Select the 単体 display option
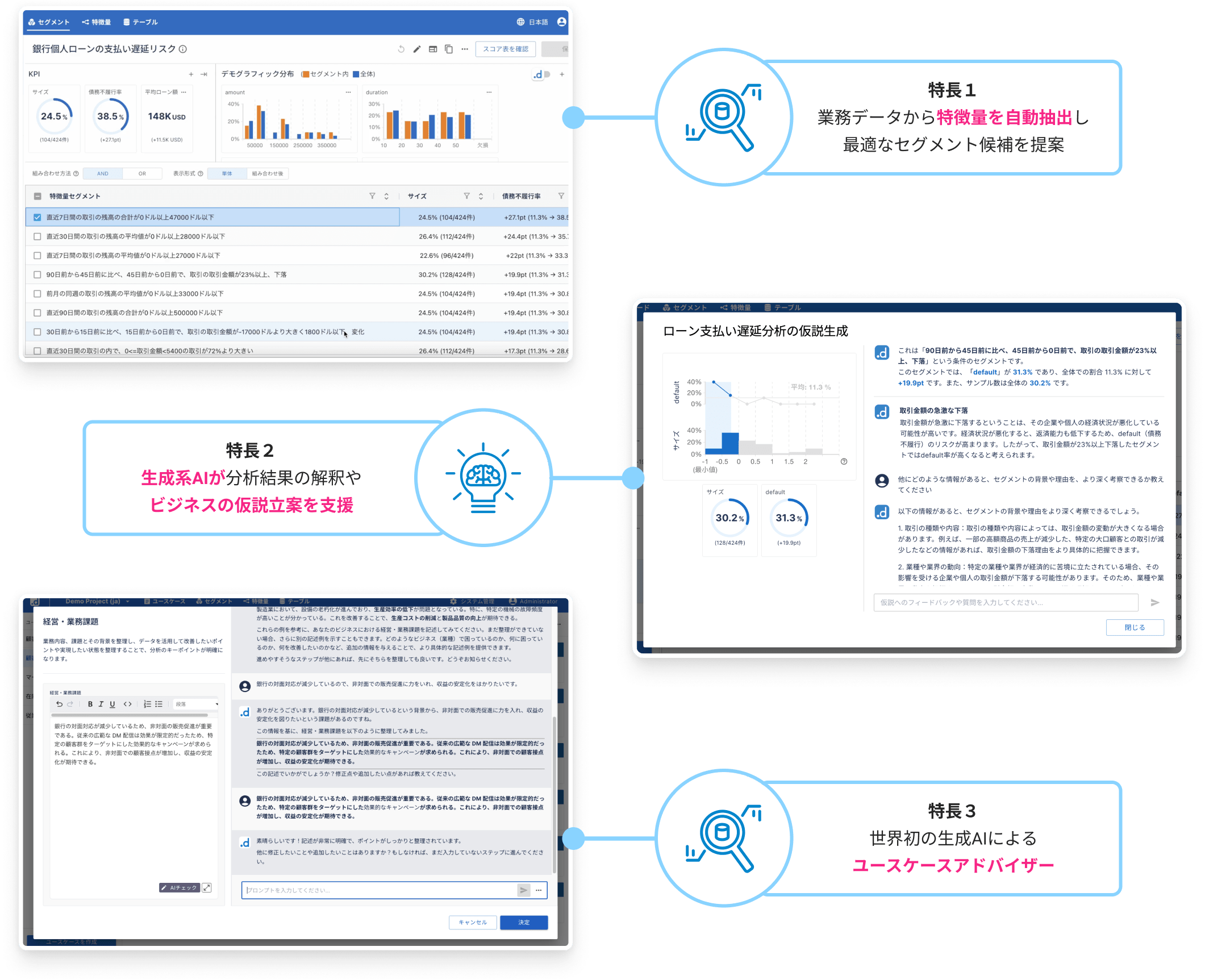 click(x=227, y=174)
